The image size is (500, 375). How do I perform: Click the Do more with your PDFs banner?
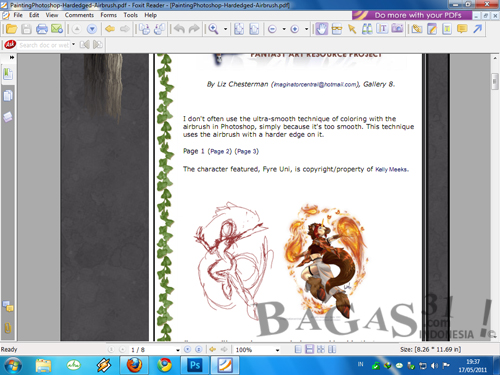tap(412, 15)
